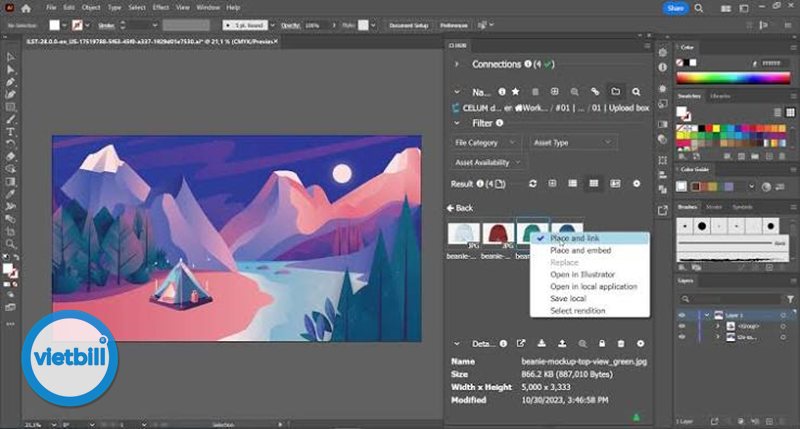The height and width of the screenshot is (429, 800).
Task: Select the Type tool
Action: click(x=10, y=132)
